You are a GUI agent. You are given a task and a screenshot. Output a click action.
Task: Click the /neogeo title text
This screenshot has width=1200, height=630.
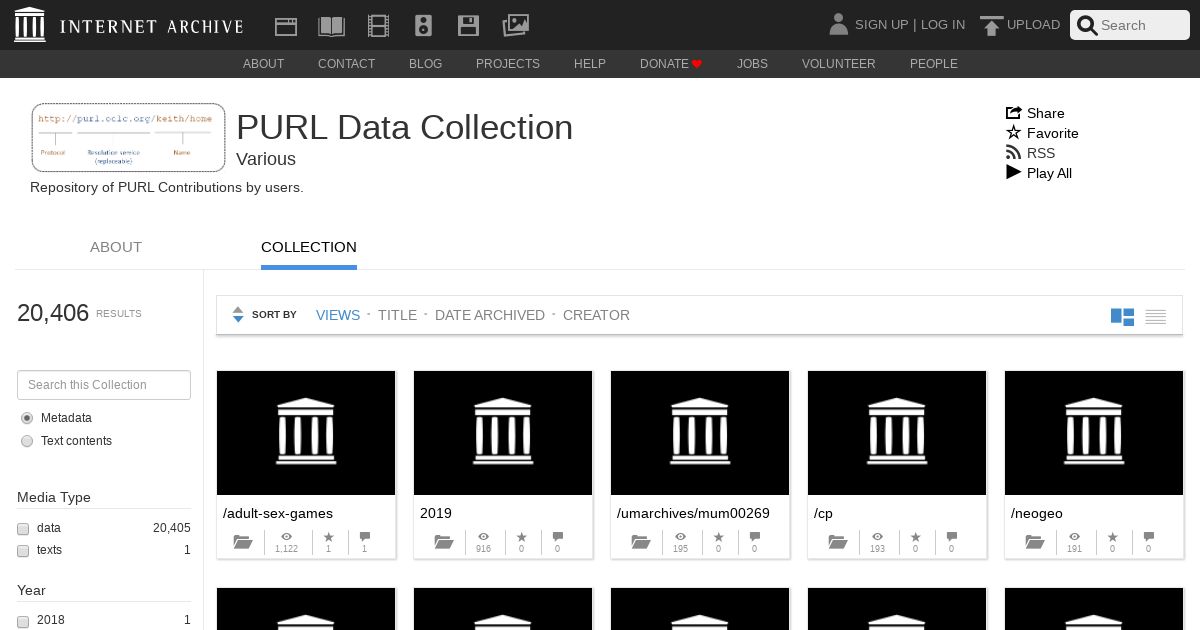pyautogui.click(x=1037, y=513)
